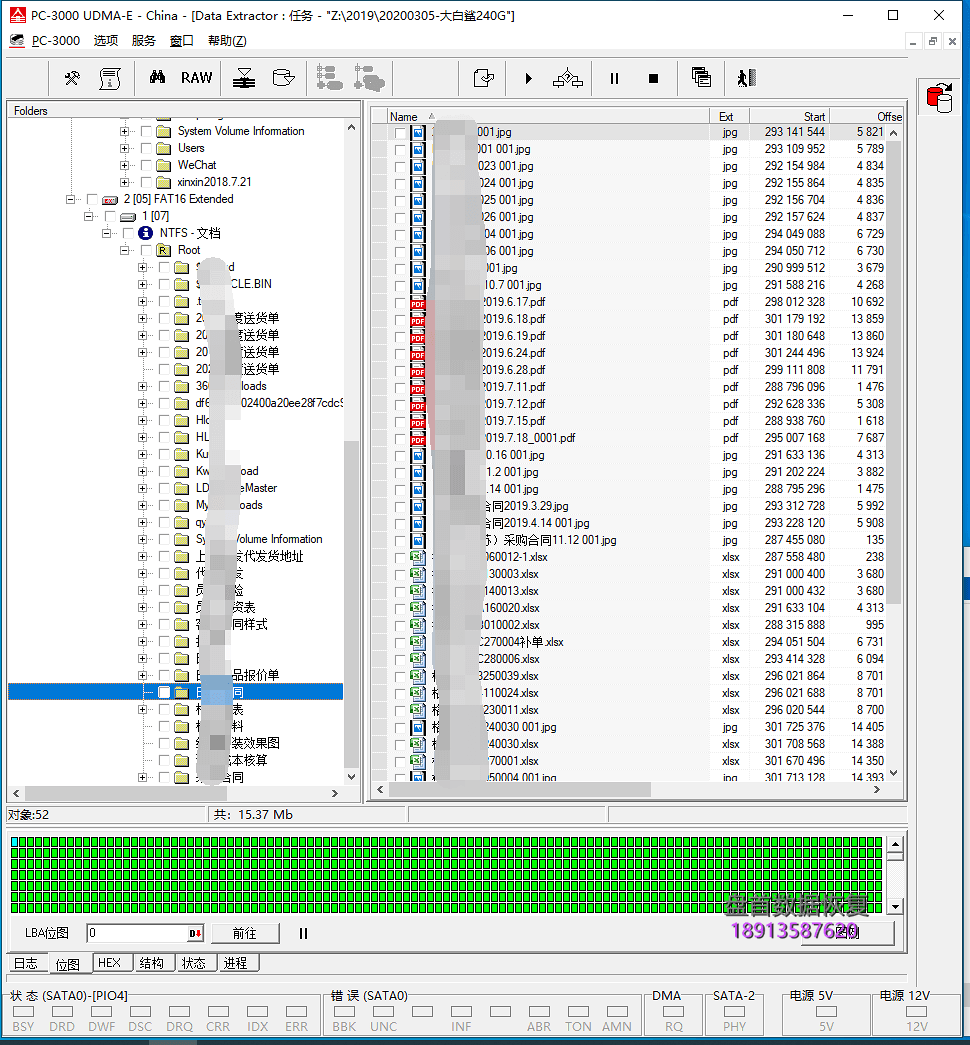Click the Excel icon of 30003.xlsx
The height and width of the screenshot is (1045, 970).
click(418, 574)
